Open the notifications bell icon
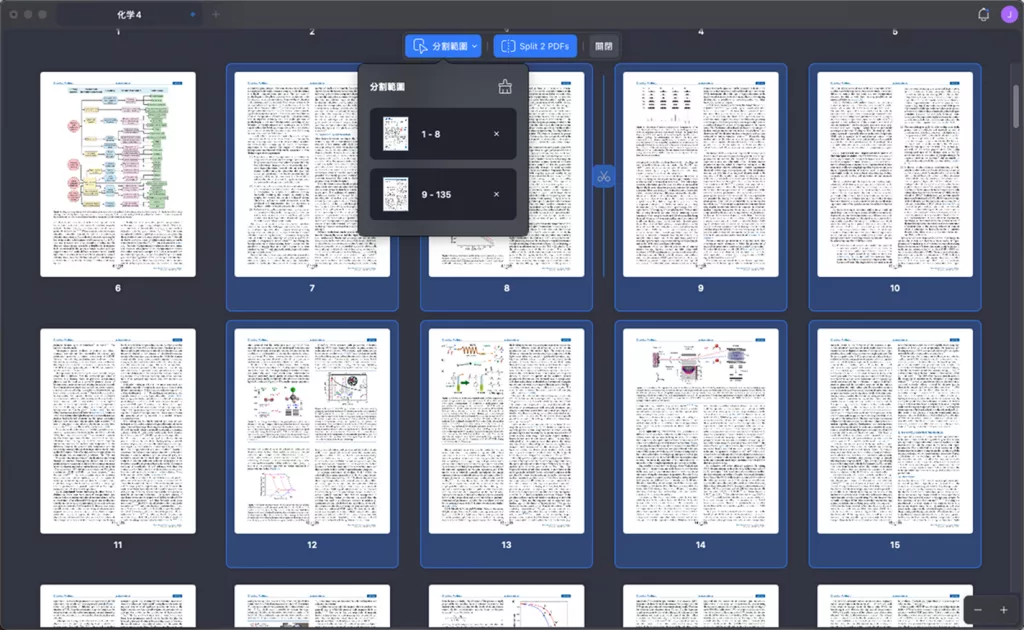 [x=984, y=14]
